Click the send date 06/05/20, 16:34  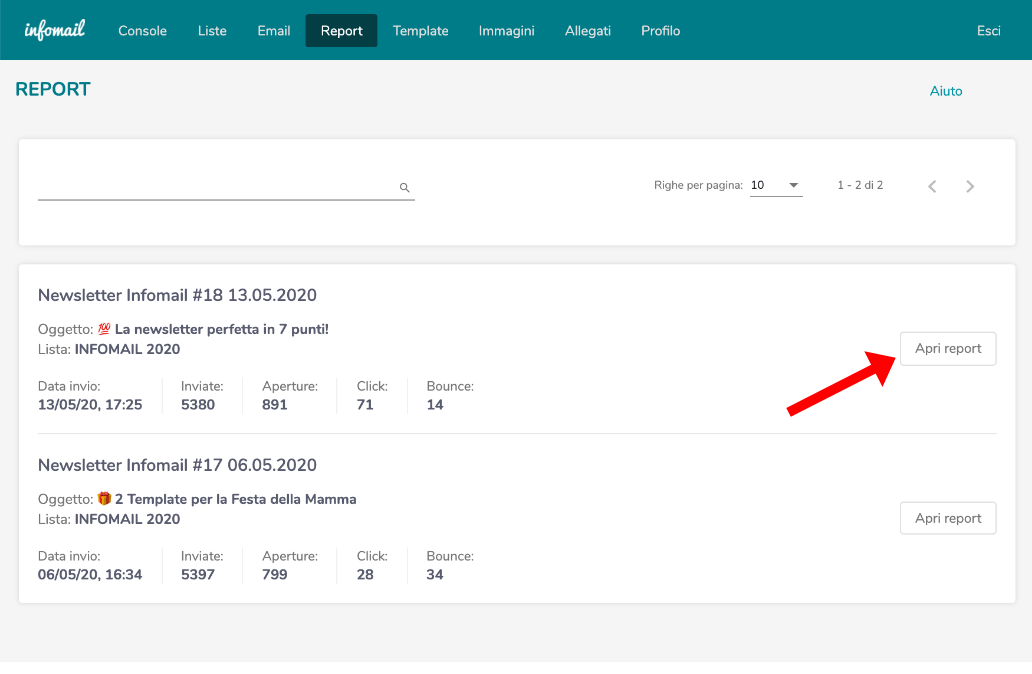pos(90,575)
